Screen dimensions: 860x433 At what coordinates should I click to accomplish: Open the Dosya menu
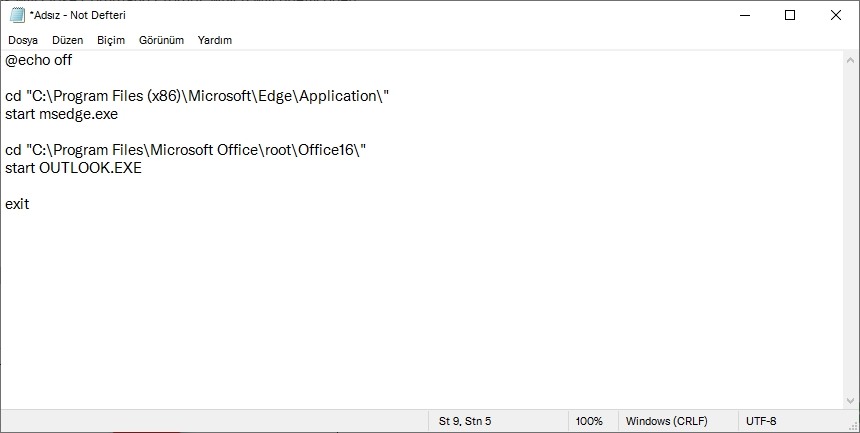click(22, 40)
